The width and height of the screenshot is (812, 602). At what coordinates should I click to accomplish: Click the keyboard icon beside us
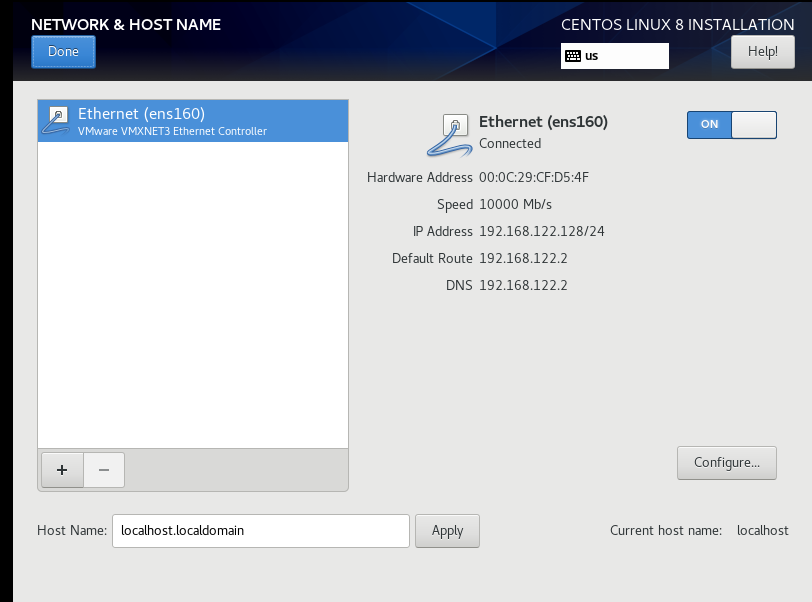[x=573, y=56]
